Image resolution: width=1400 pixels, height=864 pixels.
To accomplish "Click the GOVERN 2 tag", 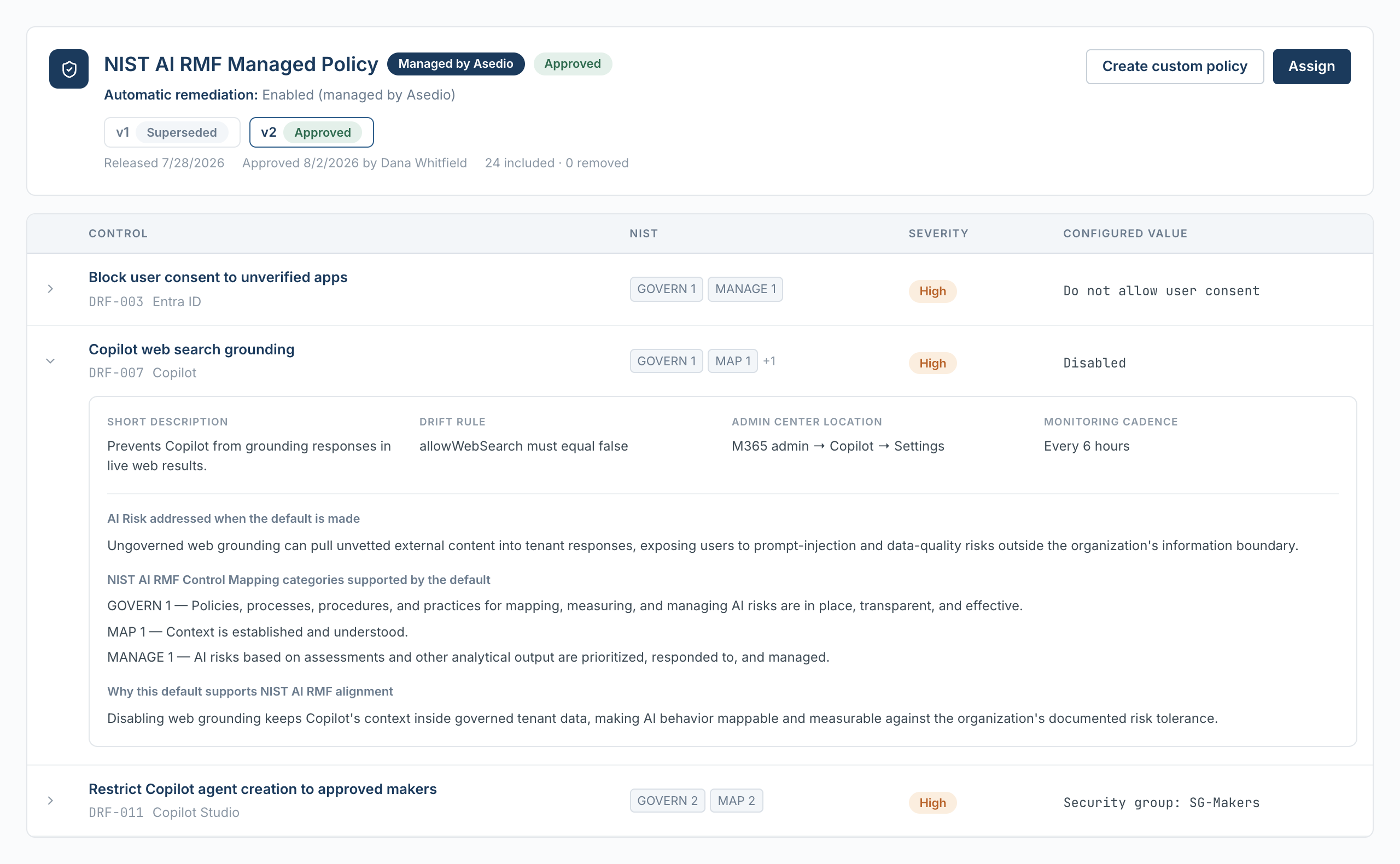I will [667, 801].
